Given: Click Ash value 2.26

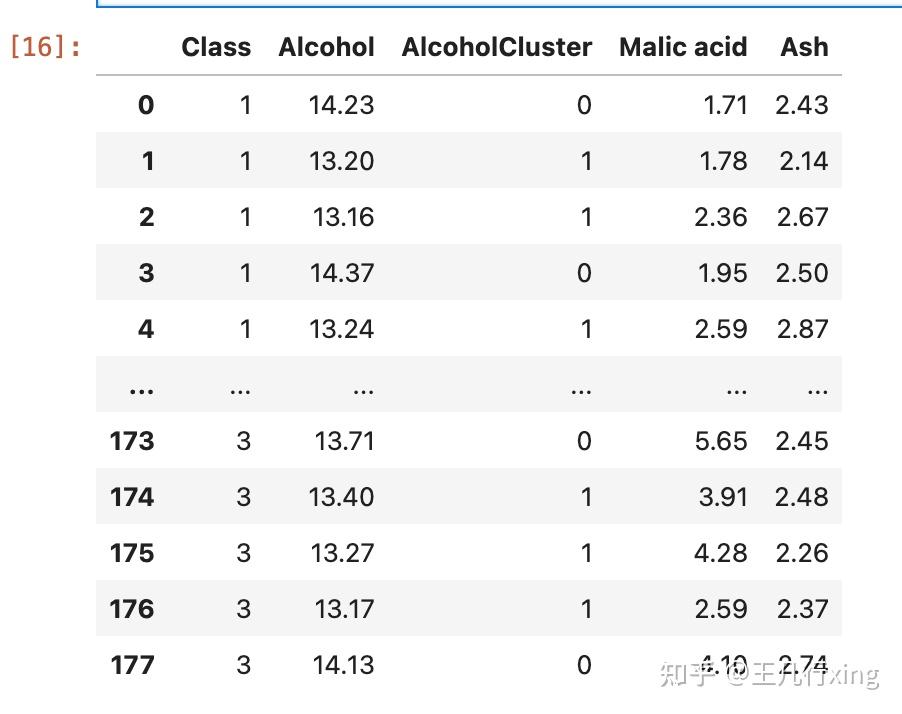Looking at the screenshot, I should [x=801, y=553].
